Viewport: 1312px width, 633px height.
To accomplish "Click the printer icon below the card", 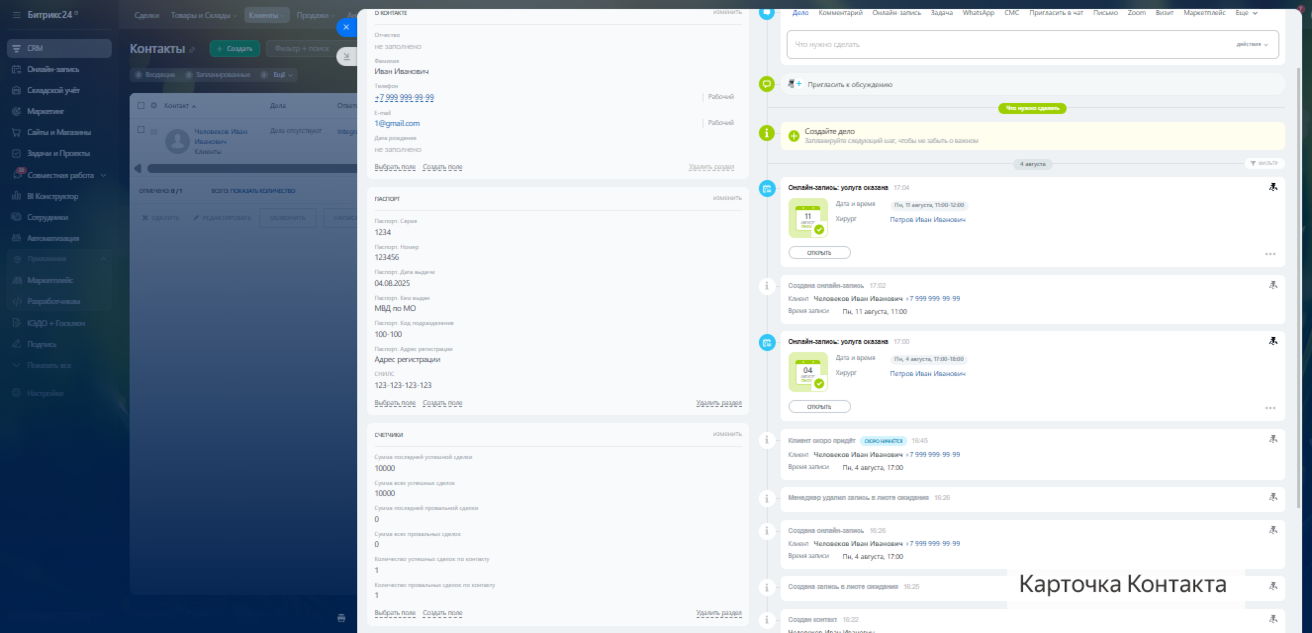I will (x=341, y=617).
